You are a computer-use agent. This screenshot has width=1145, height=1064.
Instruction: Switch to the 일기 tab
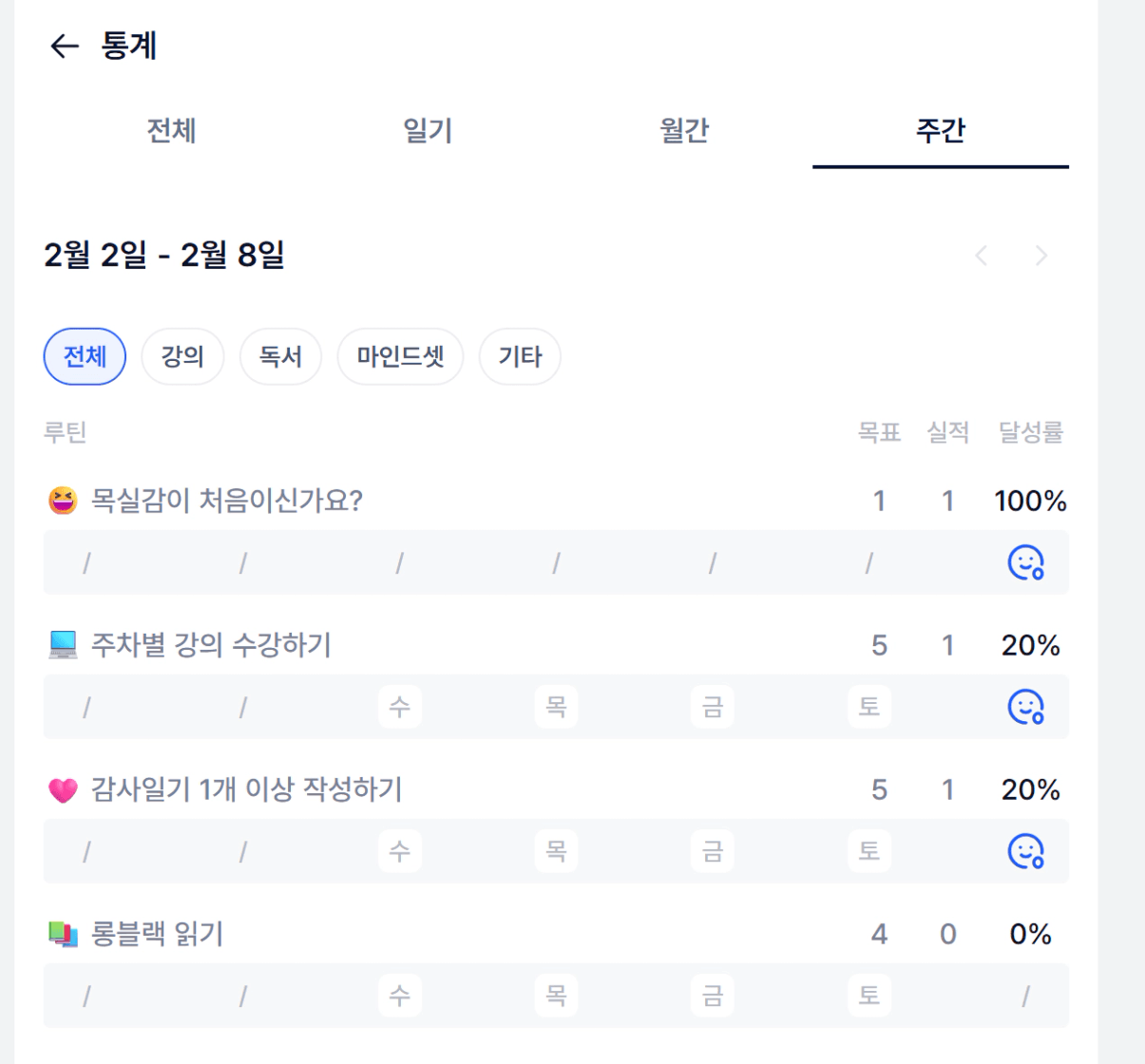(428, 130)
